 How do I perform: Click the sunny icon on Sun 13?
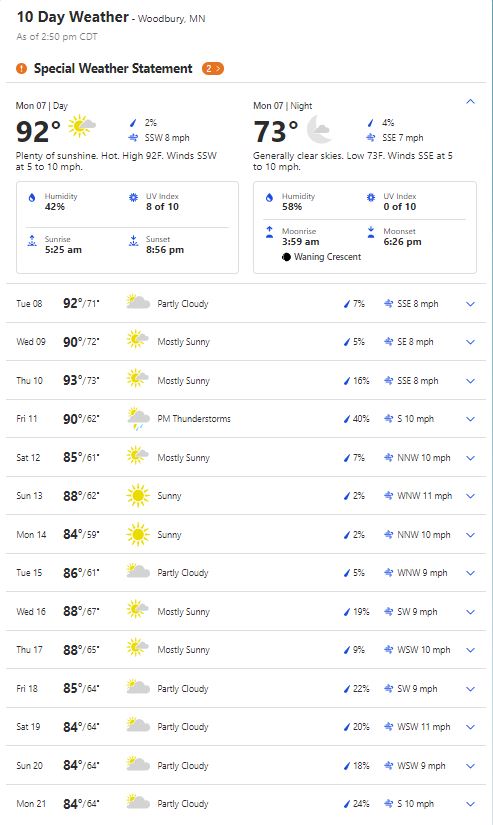(x=138, y=496)
